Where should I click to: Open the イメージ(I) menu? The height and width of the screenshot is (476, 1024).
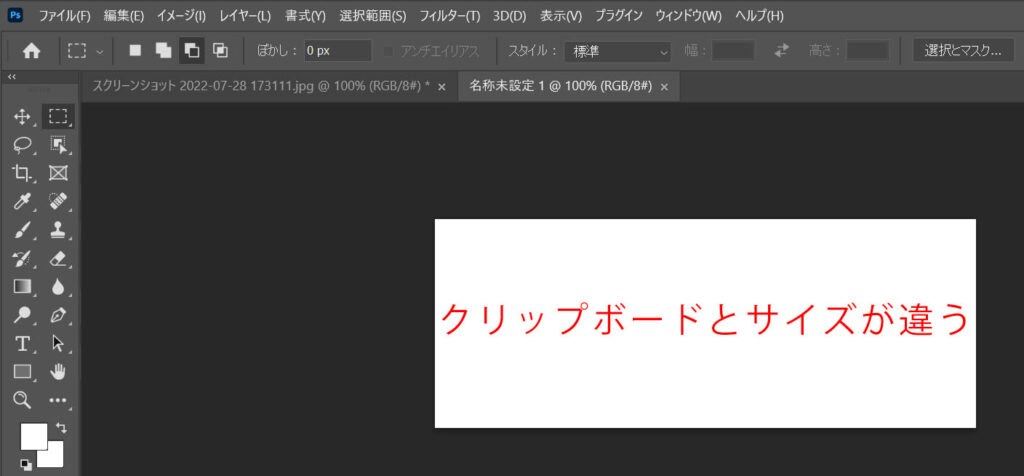pyautogui.click(x=181, y=16)
